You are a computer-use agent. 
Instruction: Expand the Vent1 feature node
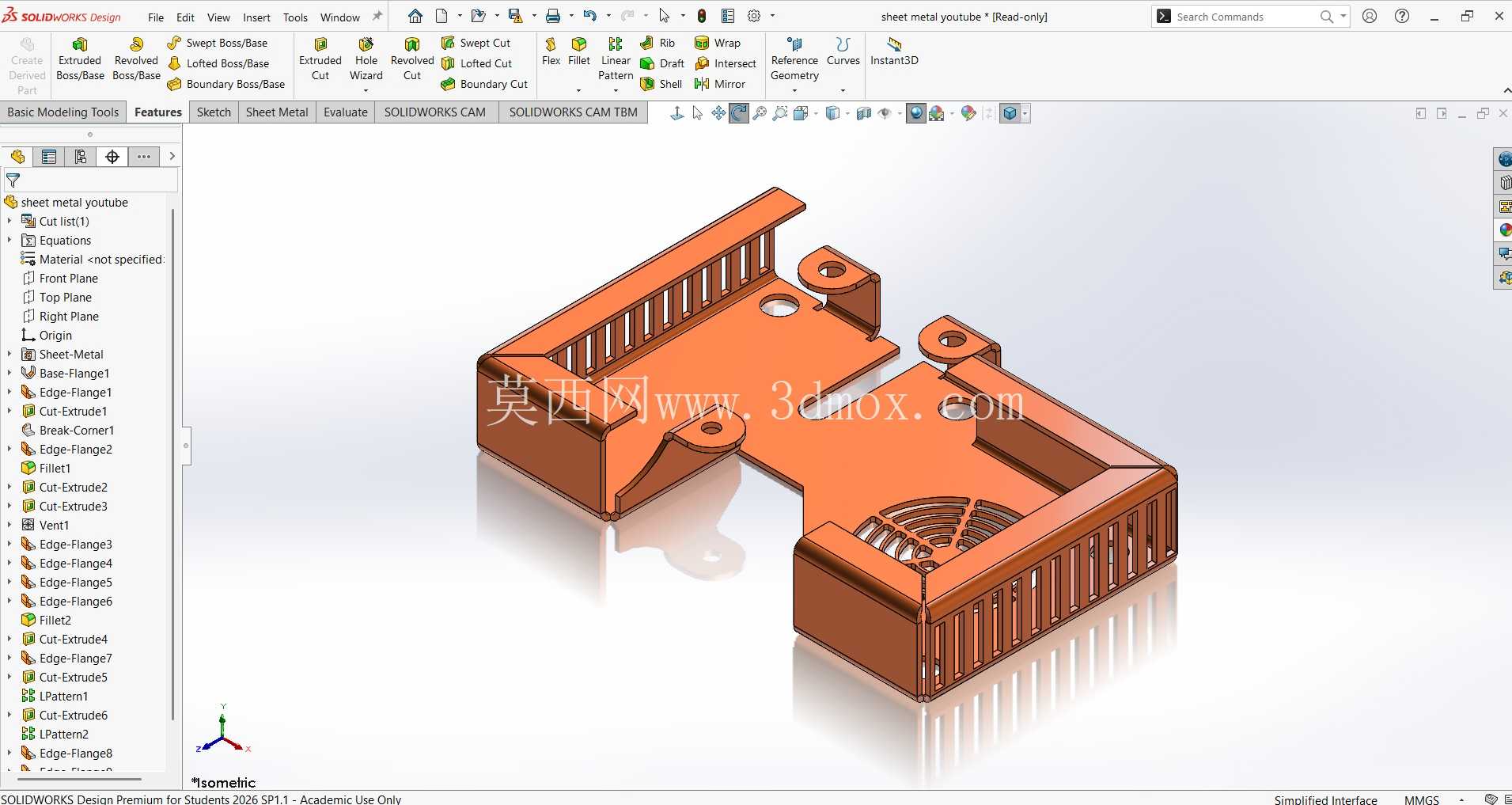click(9, 525)
